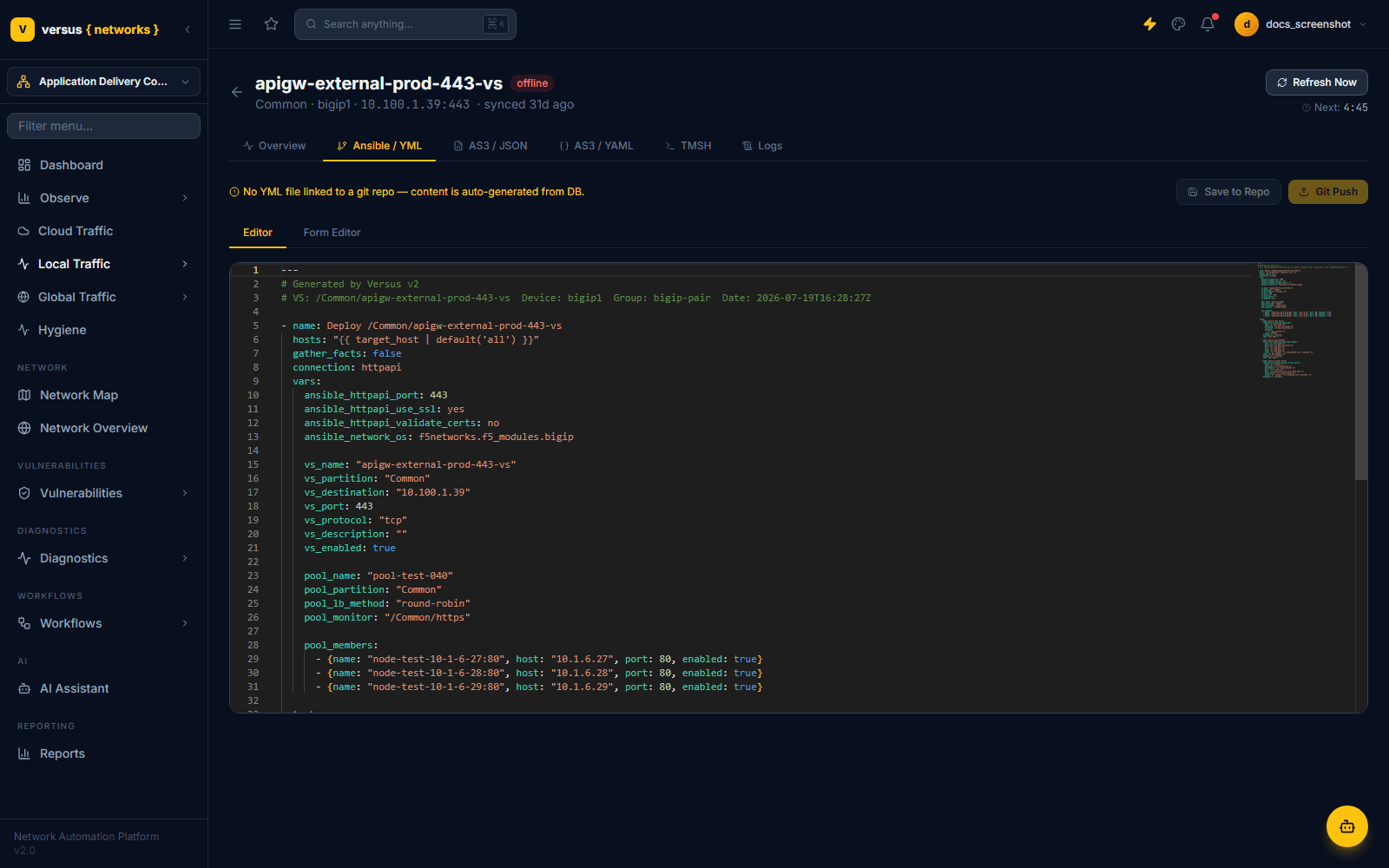The height and width of the screenshot is (868, 1389).
Task: Open AI Assistant in the sidebar
Action: tap(104, 688)
